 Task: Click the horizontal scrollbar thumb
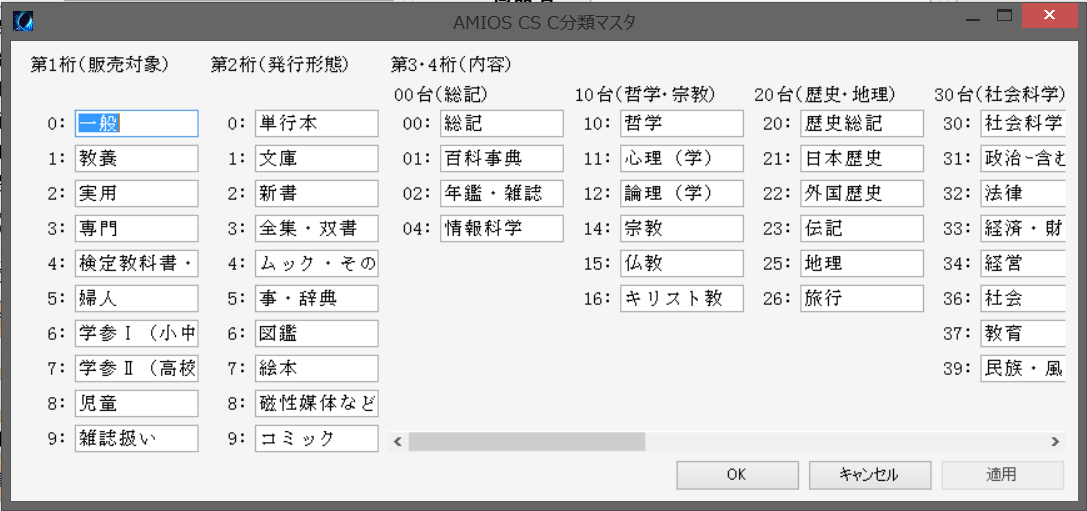[x=527, y=441]
